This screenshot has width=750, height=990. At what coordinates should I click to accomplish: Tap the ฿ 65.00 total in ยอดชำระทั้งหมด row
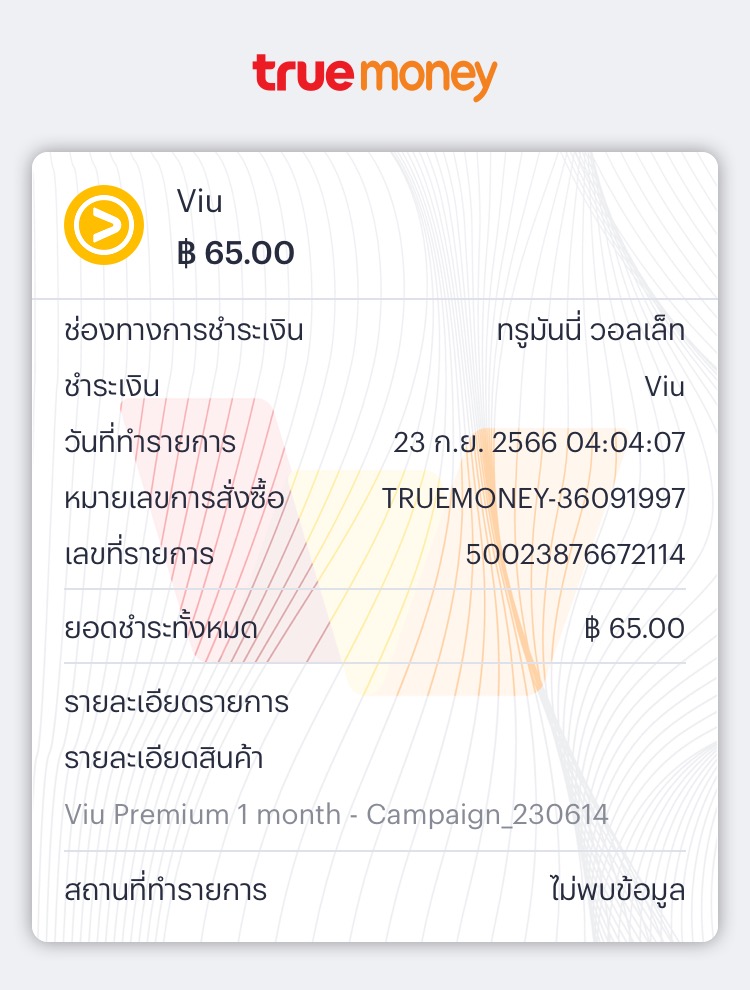coord(635,628)
